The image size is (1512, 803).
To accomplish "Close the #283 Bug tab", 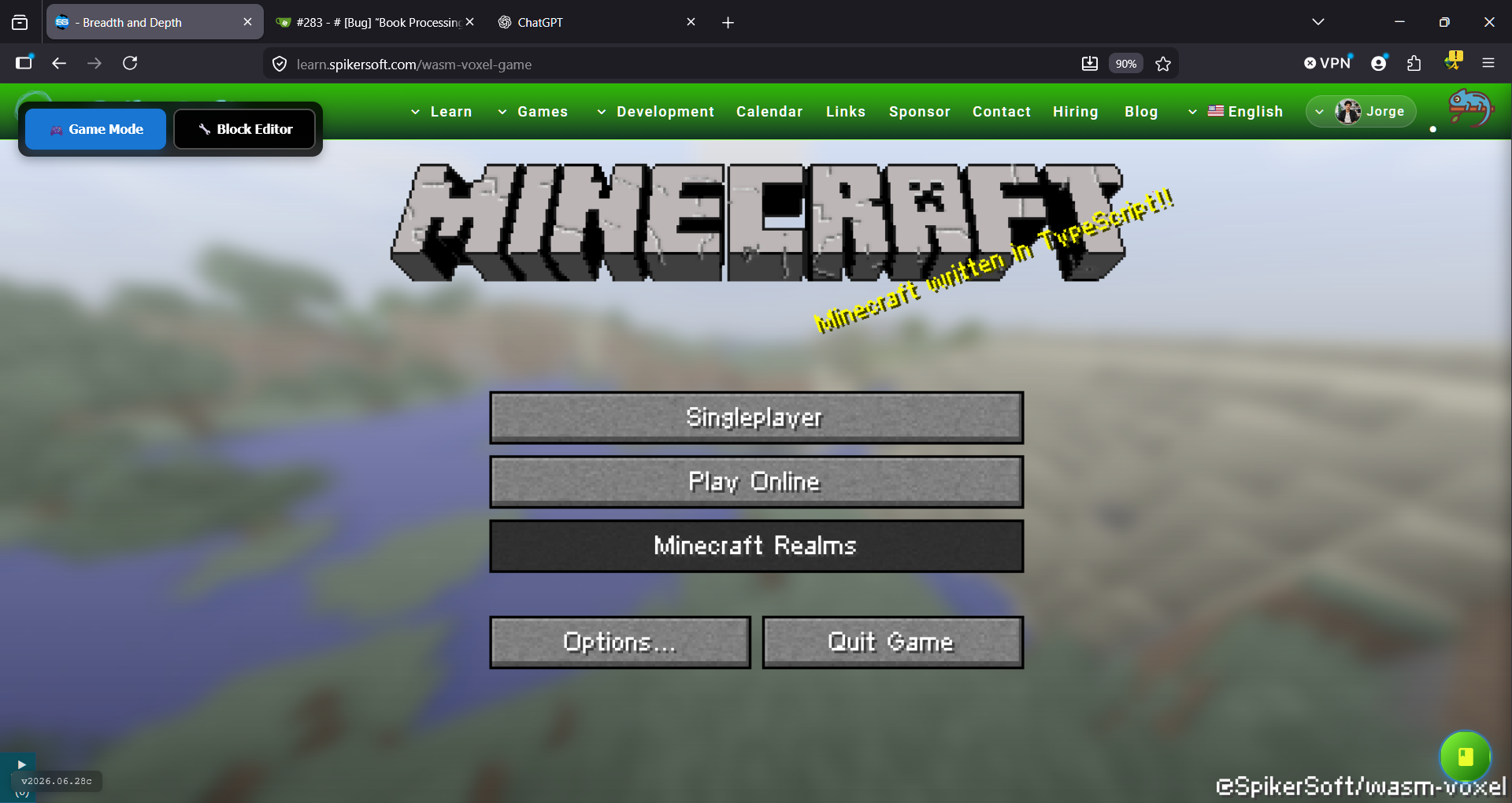I will click(469, 22).
